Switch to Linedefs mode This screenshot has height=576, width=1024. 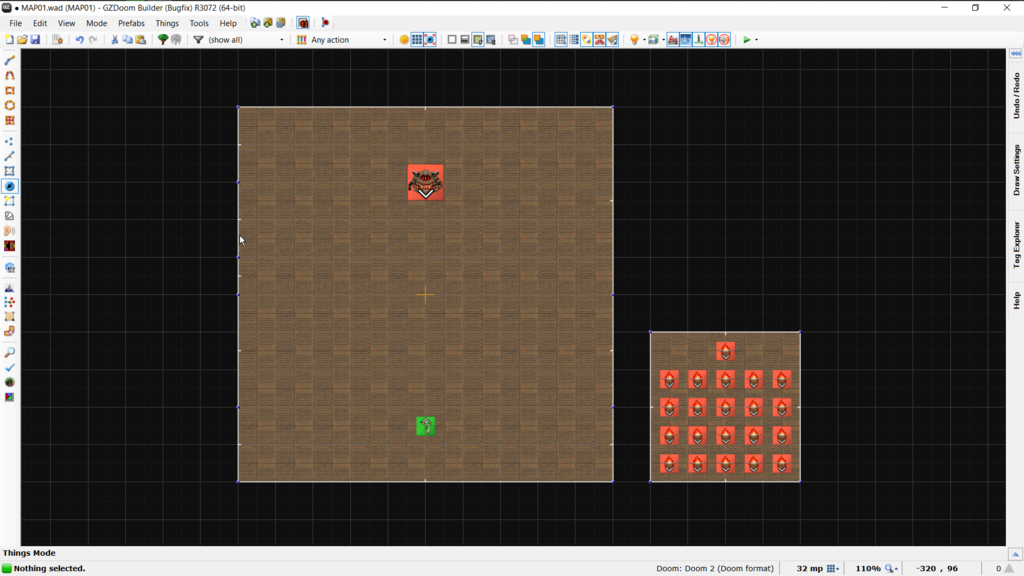(10, 156)
